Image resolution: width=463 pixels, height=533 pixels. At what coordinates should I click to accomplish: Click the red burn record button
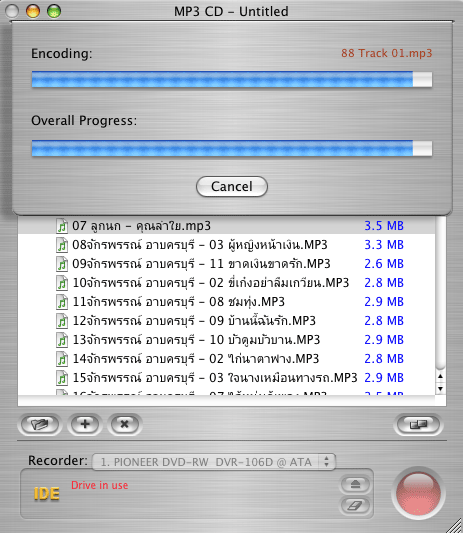(x=418, y=493)
